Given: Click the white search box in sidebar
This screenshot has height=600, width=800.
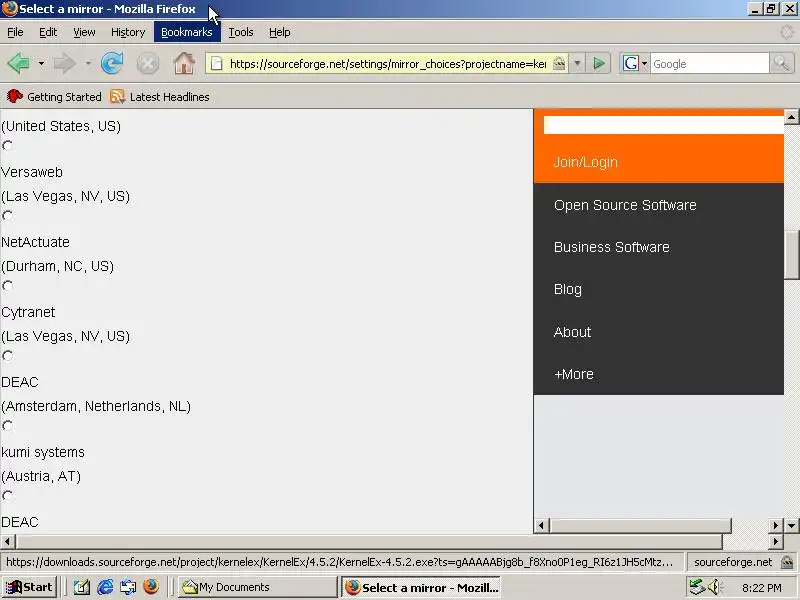Looking at the screenshot, I should [663, 125].
